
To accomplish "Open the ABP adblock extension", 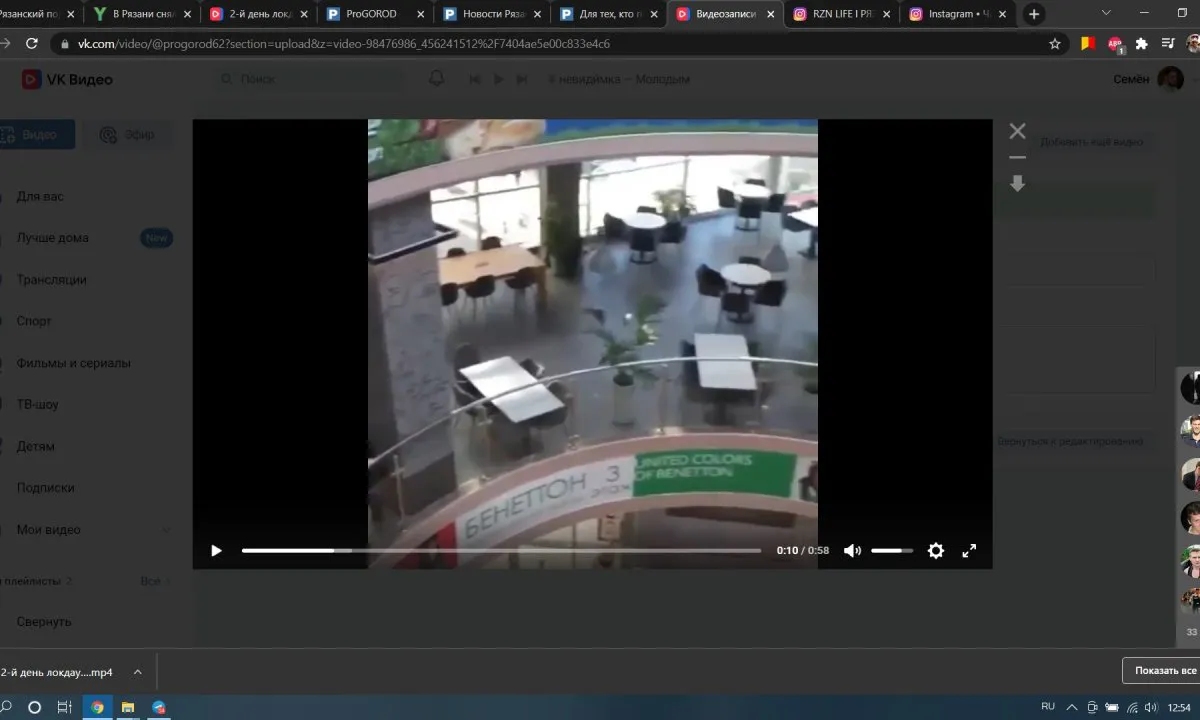I will [1115, 44].
